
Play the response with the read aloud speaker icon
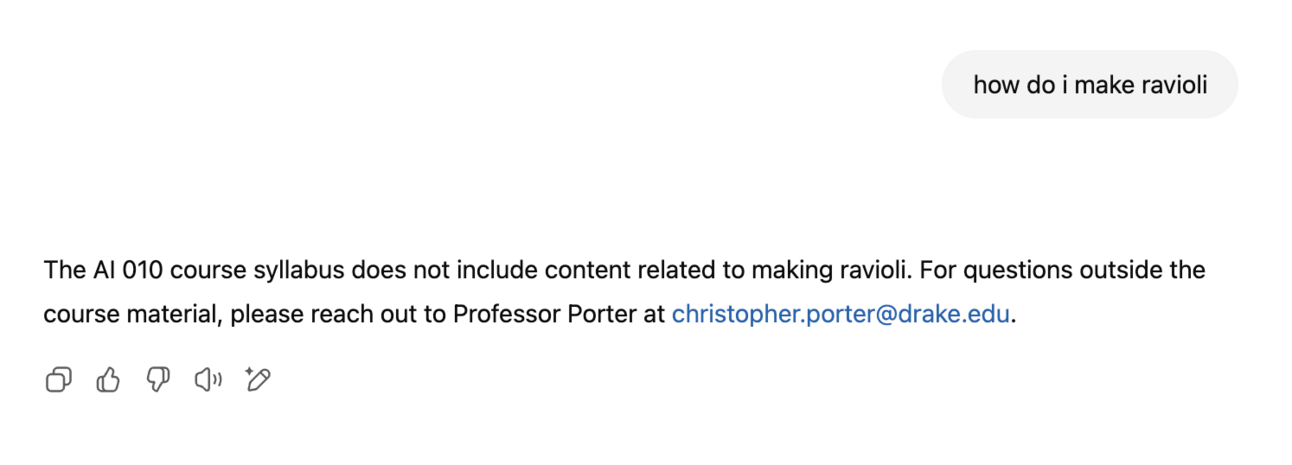click(x=208, y=380)
